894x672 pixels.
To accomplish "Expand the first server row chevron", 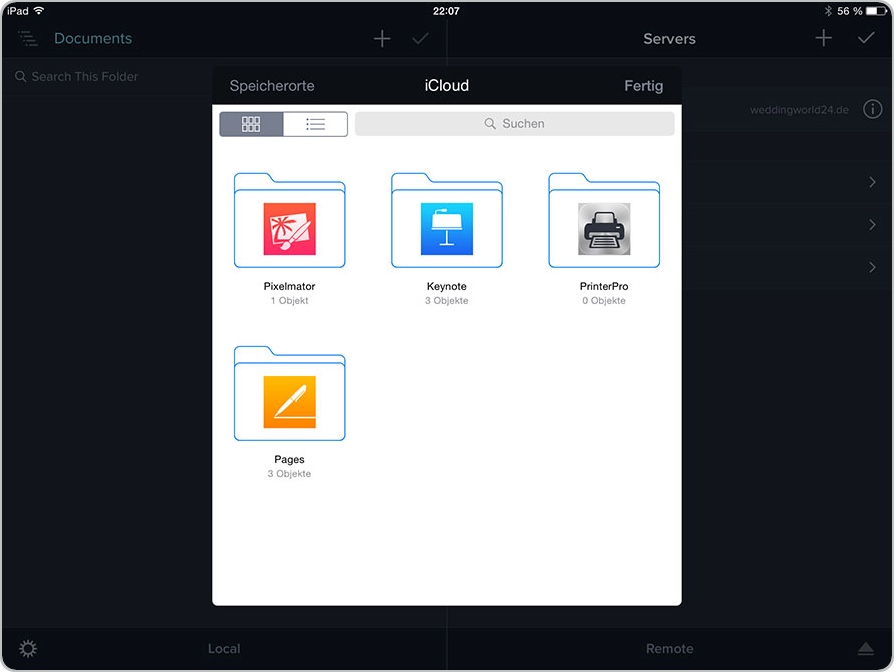I will click(x=872, y=182).
